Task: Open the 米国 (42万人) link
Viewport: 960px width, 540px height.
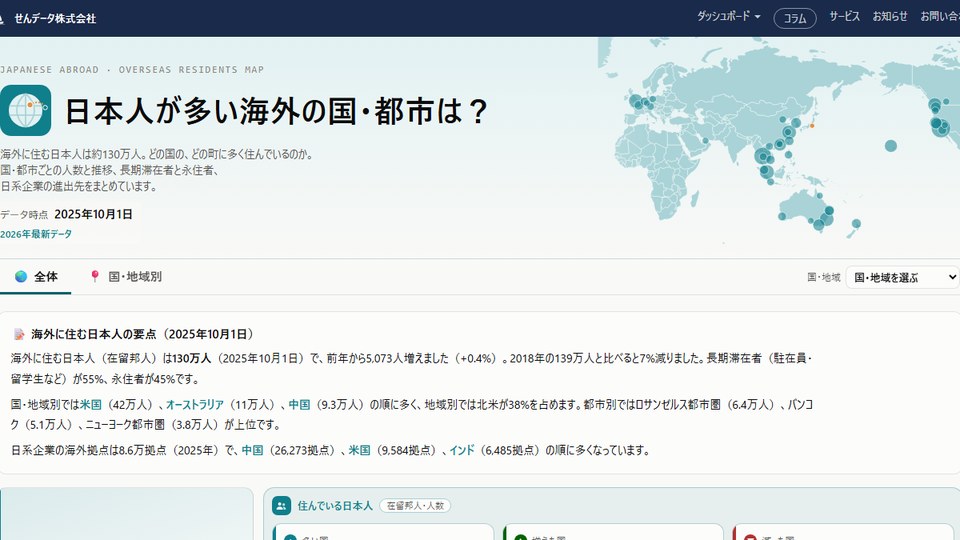Action: click(x=91, y=405)
